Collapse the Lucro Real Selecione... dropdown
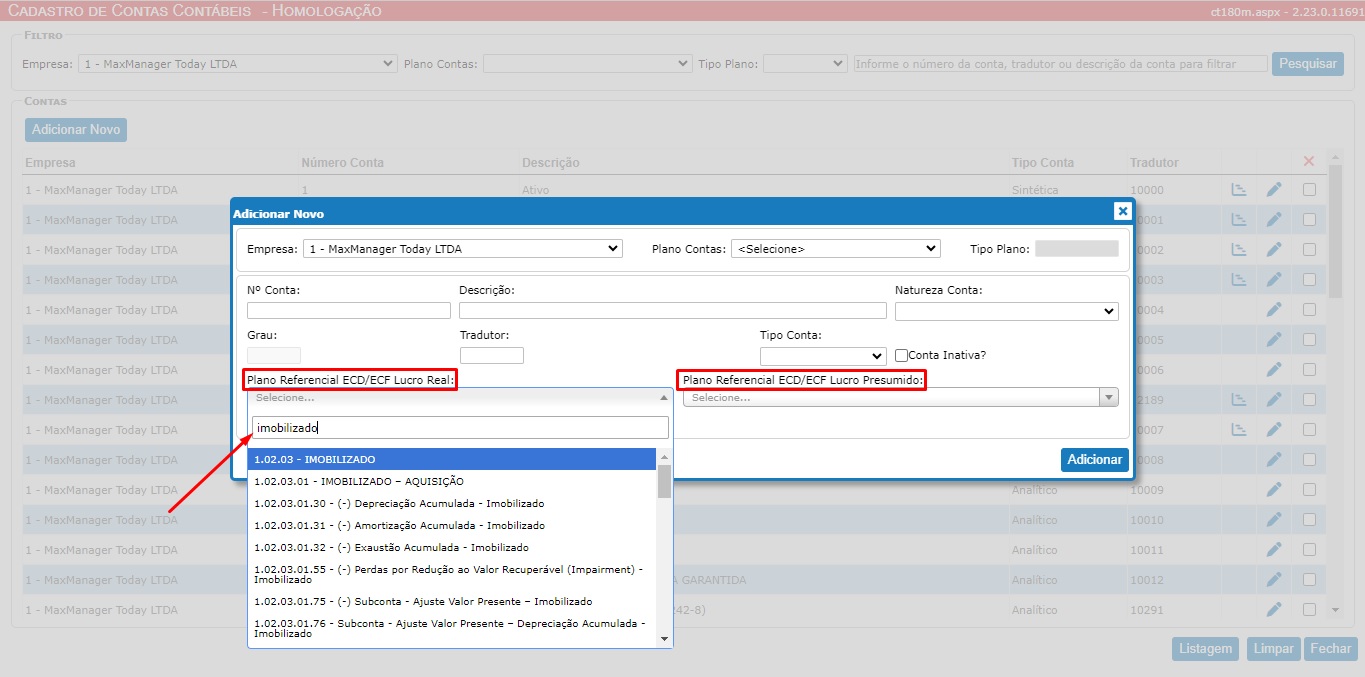 click(x=460, y=398)
